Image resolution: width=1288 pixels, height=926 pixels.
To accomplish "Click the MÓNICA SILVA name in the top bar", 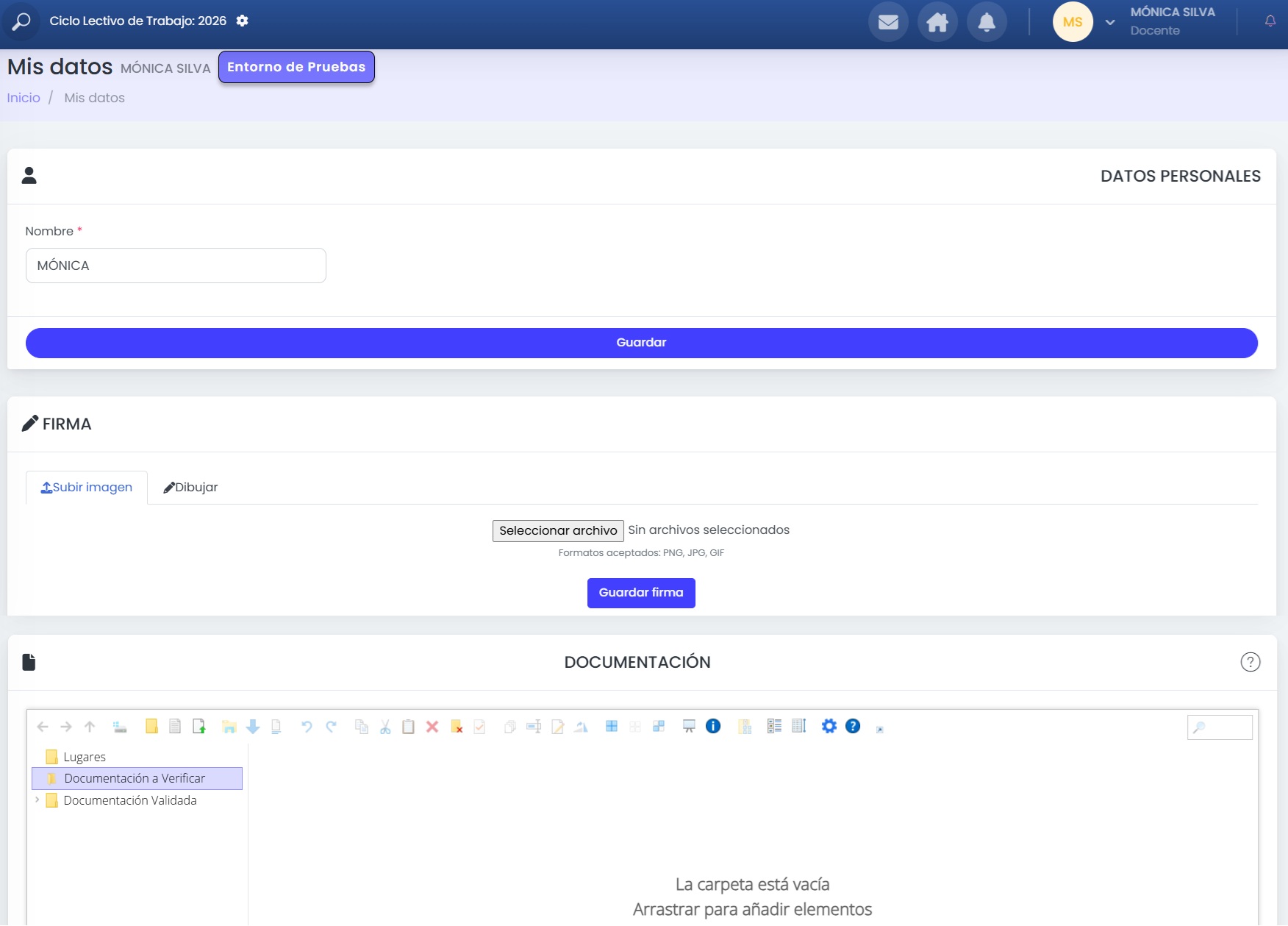I will (1173, 12).
